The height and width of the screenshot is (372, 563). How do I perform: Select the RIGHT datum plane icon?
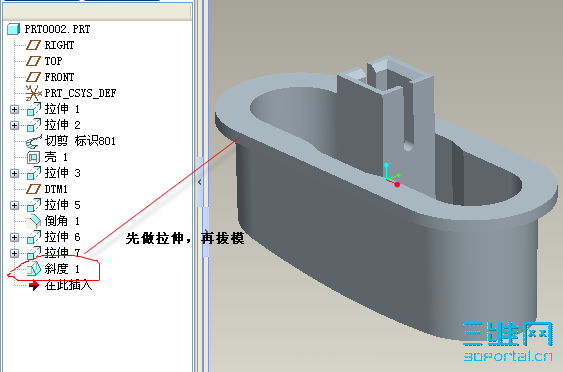click(x=33, y=45)
